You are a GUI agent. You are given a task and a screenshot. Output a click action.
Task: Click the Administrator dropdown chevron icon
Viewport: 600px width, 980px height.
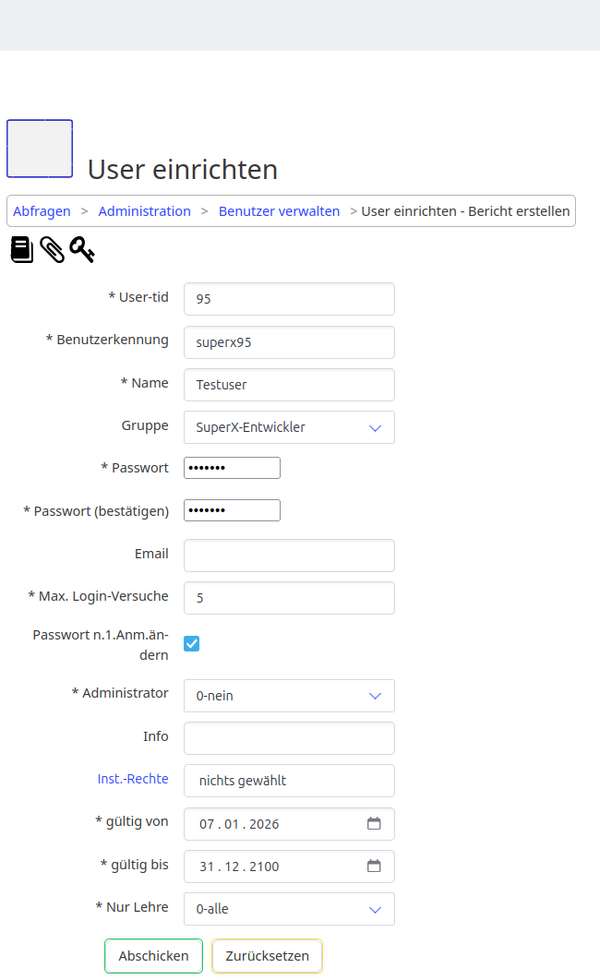tap(375, 695)
